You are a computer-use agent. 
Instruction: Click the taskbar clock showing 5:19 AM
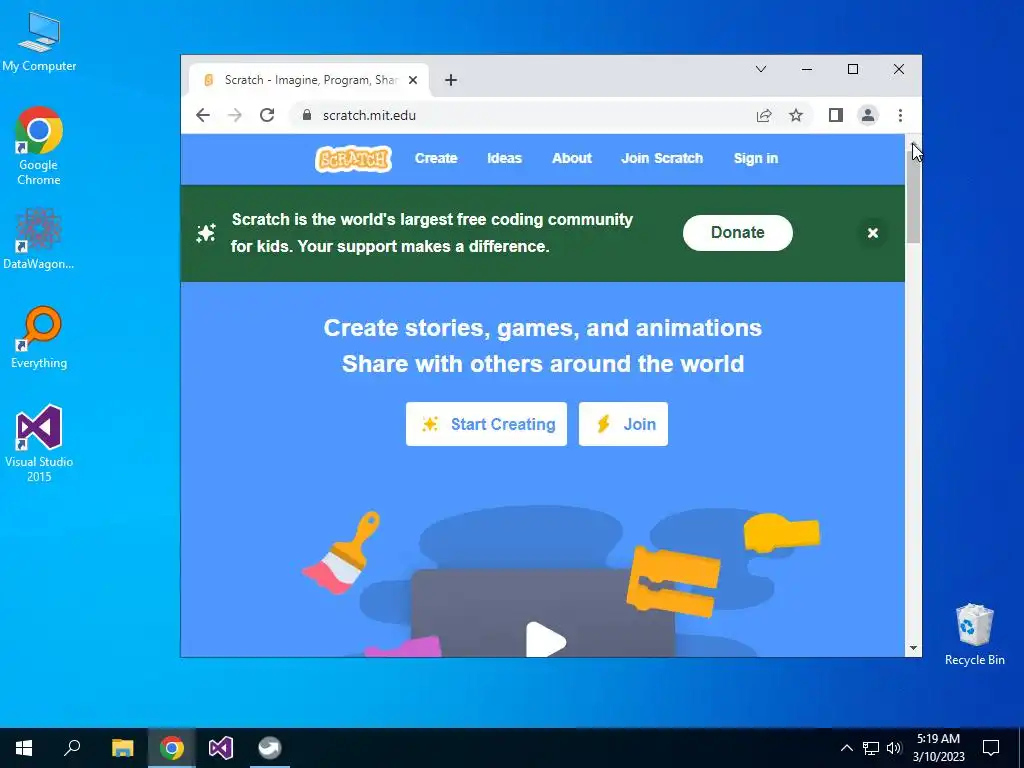(938, 748)
